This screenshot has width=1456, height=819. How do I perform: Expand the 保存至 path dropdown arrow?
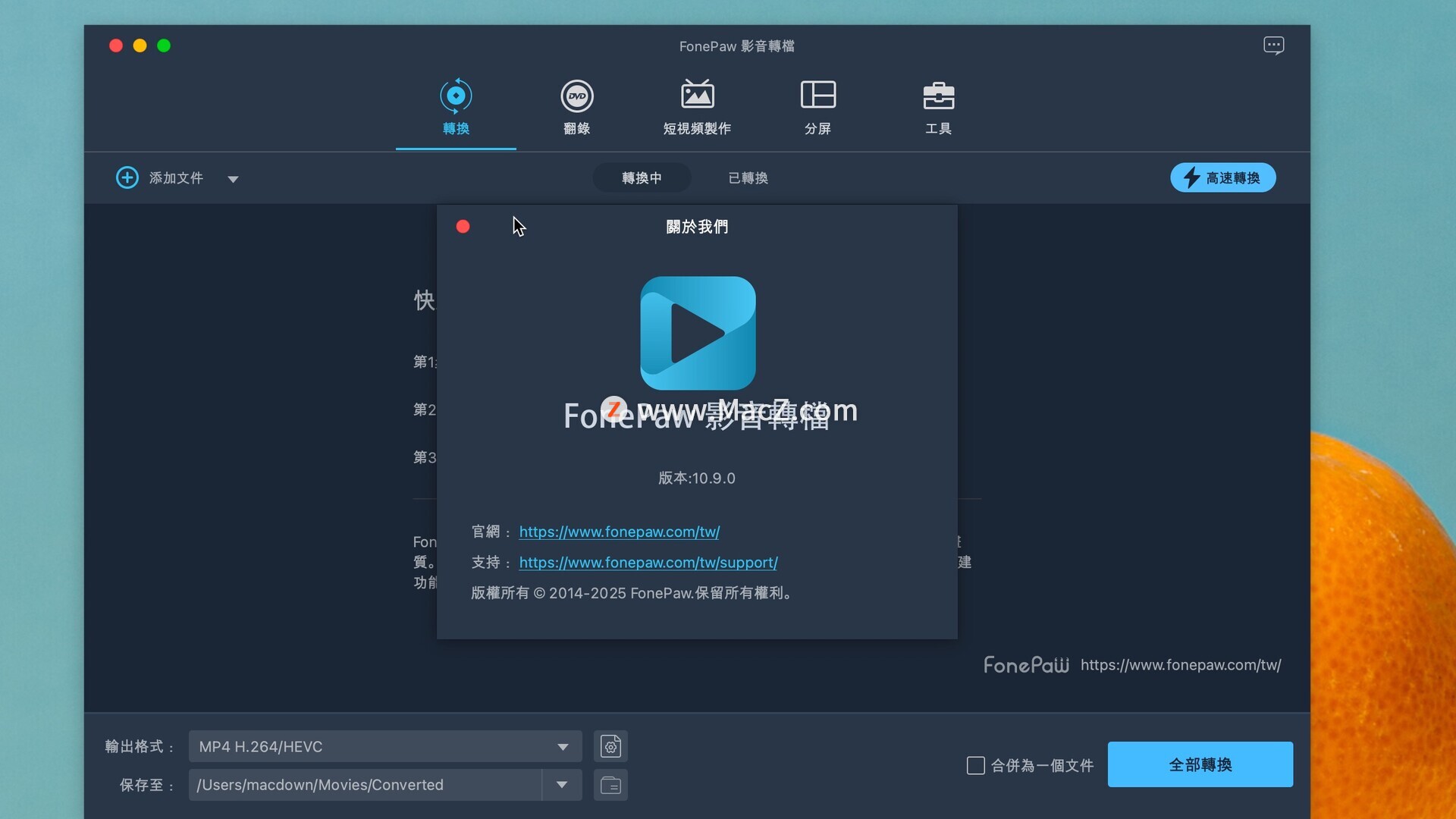pos(562,784)
